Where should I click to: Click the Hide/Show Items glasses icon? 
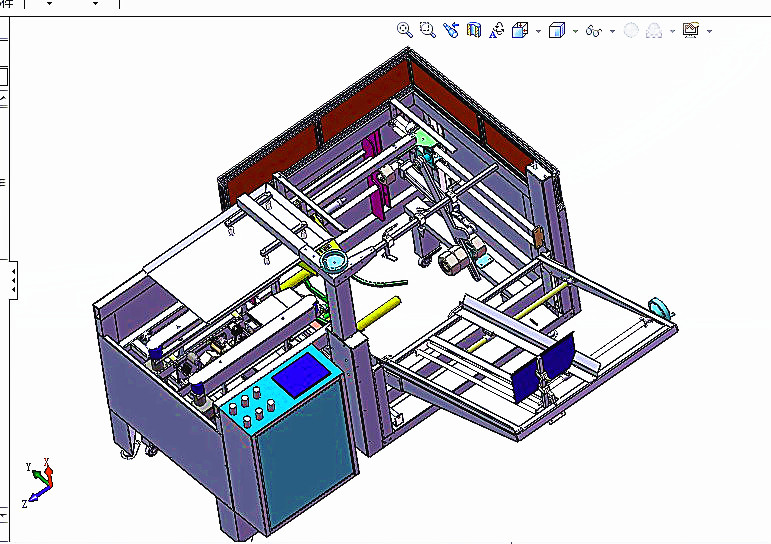(x=593, y=31)
